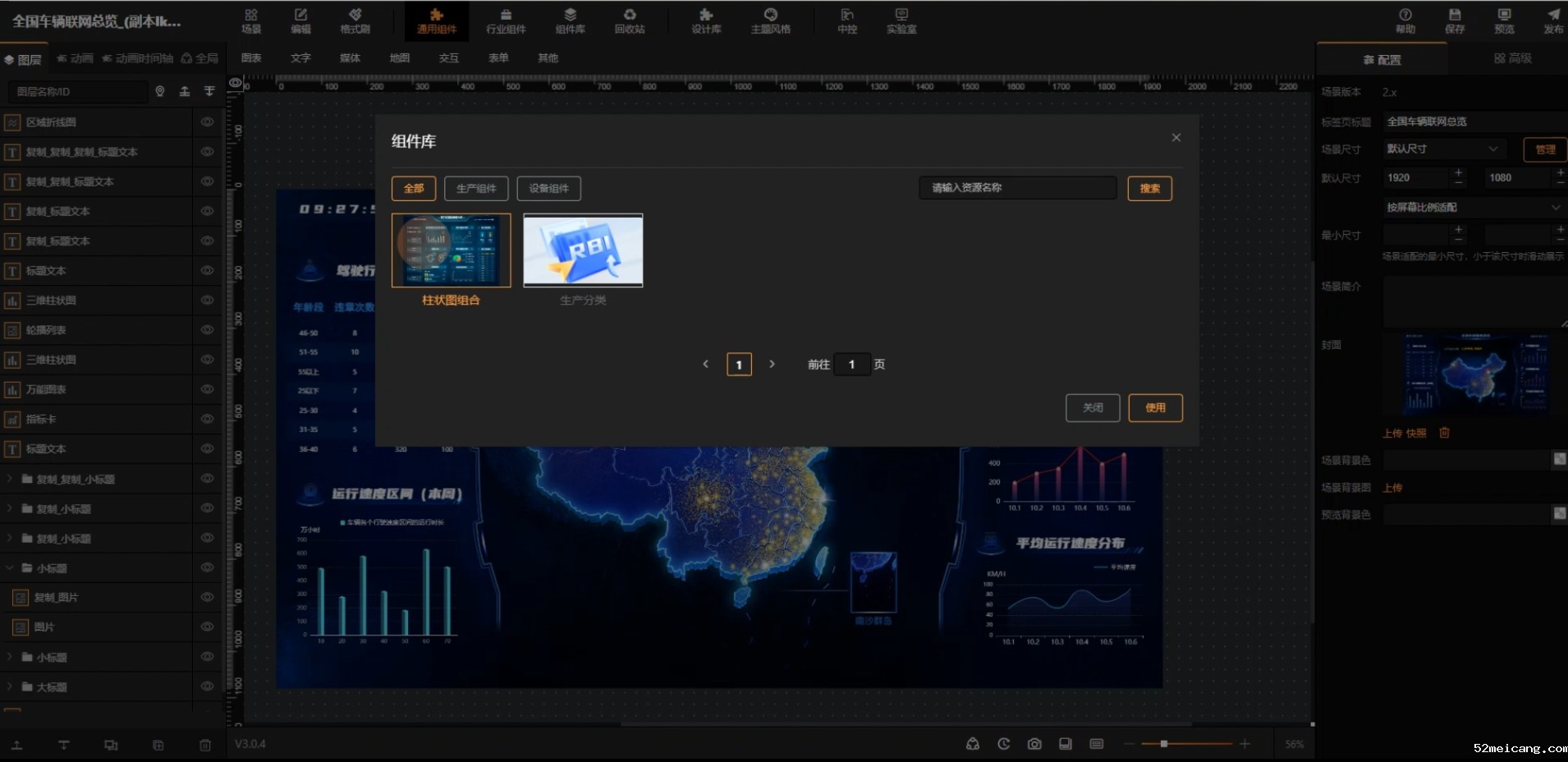Click the 搜索 search button
Screen dimensions: 1568x762
point(1149,189)
